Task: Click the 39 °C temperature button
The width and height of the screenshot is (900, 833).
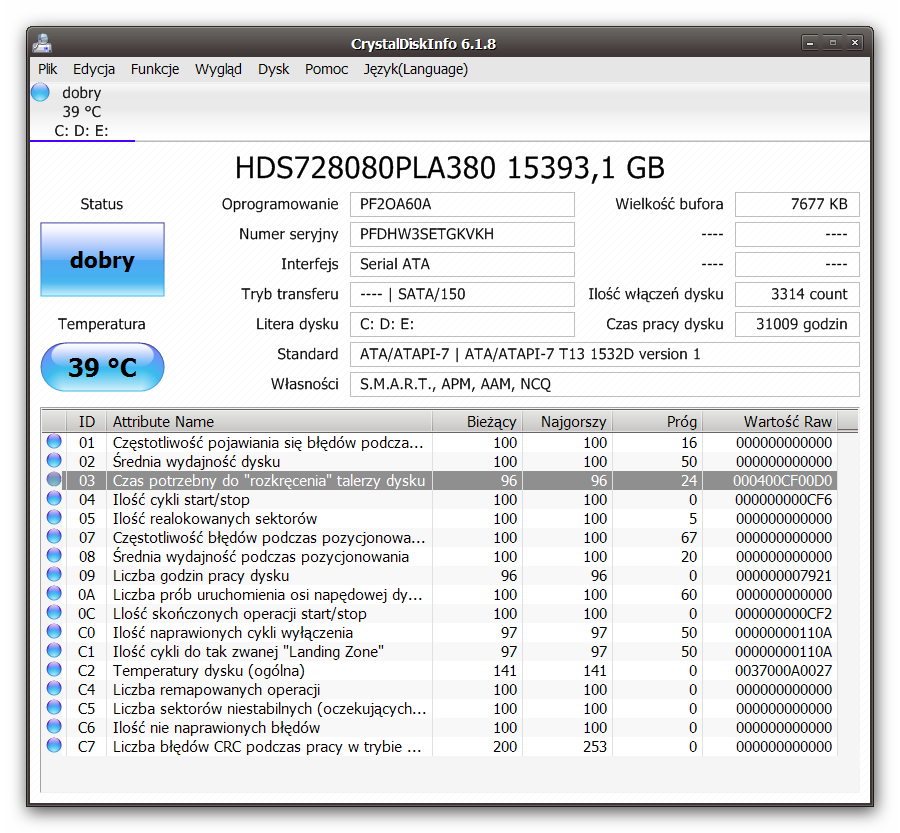Action: (102, 367)
